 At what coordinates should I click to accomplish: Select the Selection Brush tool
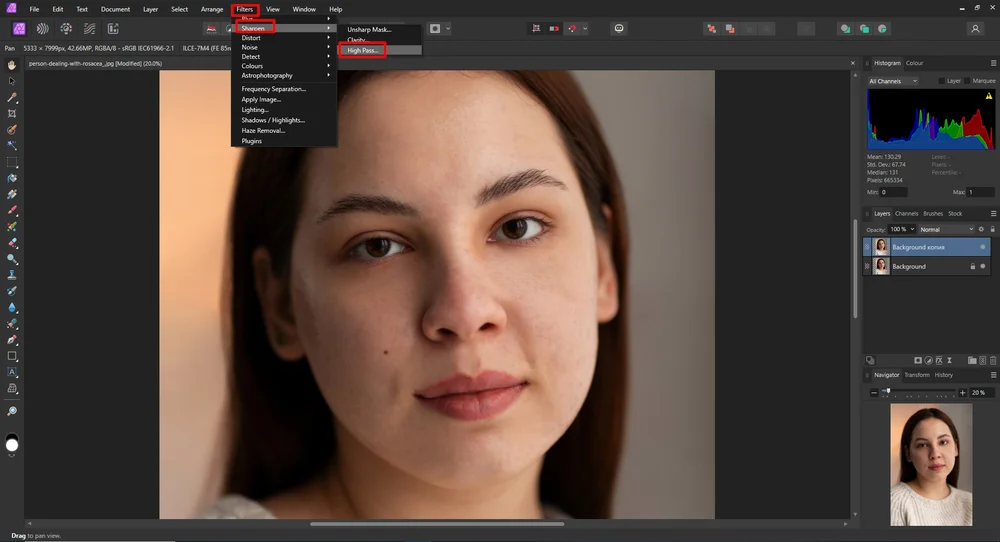(x=11, y=129)
